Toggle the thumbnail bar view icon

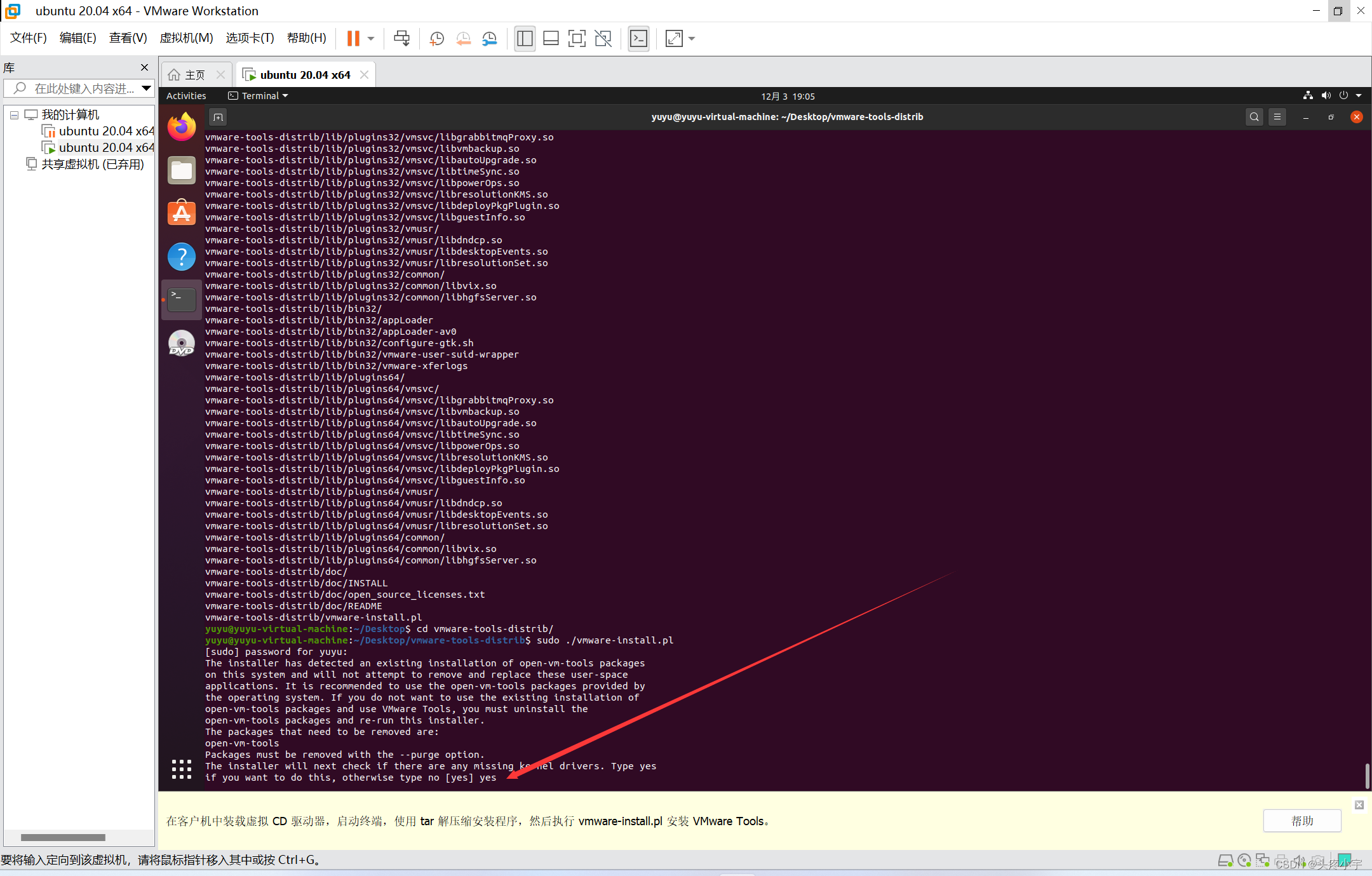point(551,39)
